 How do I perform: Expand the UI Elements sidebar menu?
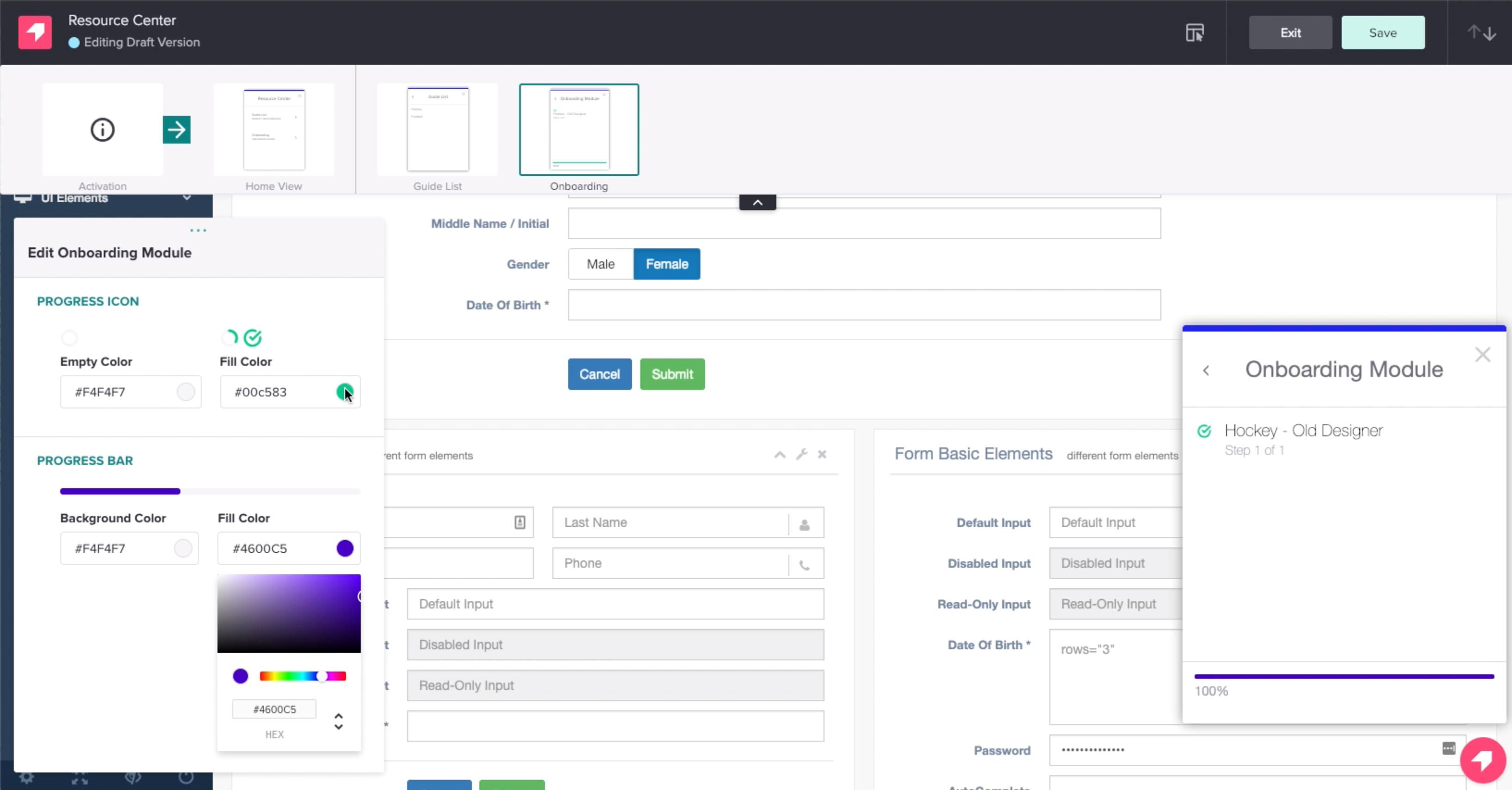click(x=186, y=198)
